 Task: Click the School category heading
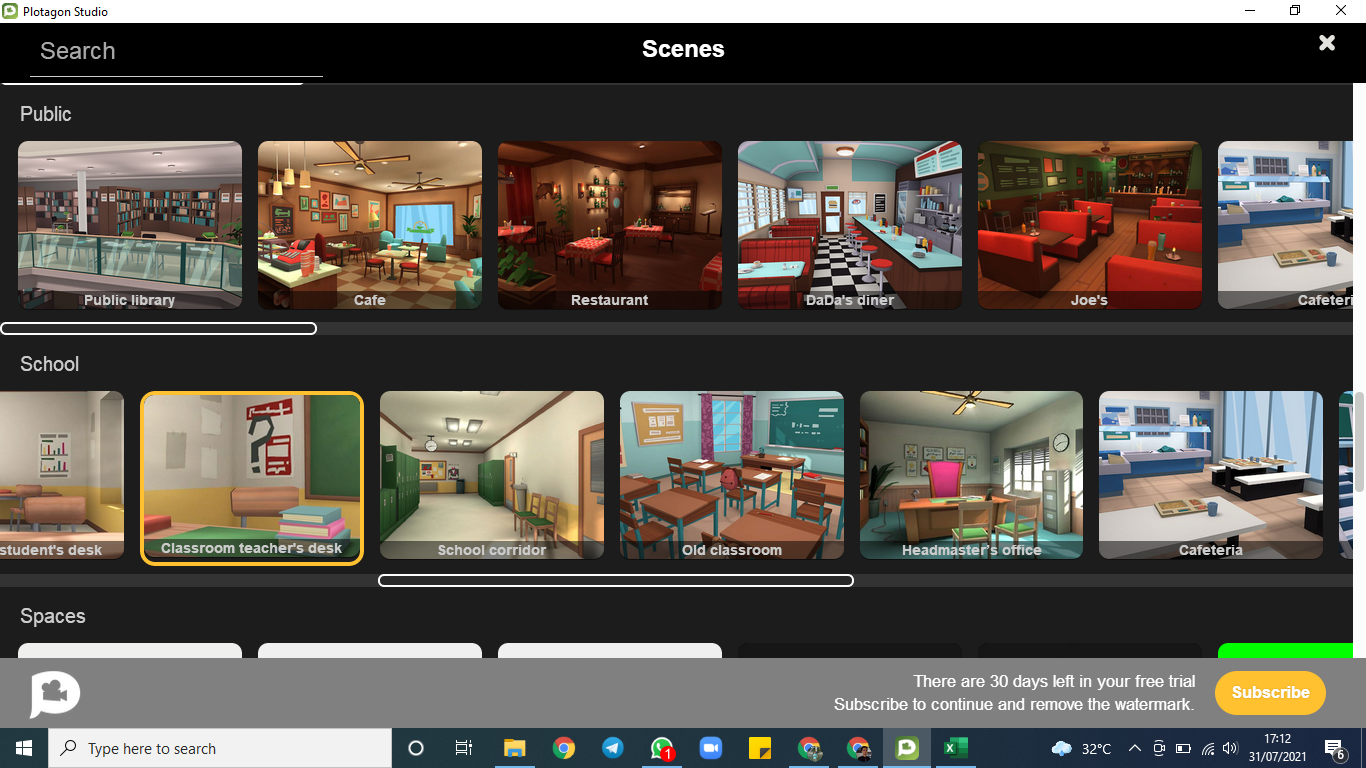(x=49, y=364)
